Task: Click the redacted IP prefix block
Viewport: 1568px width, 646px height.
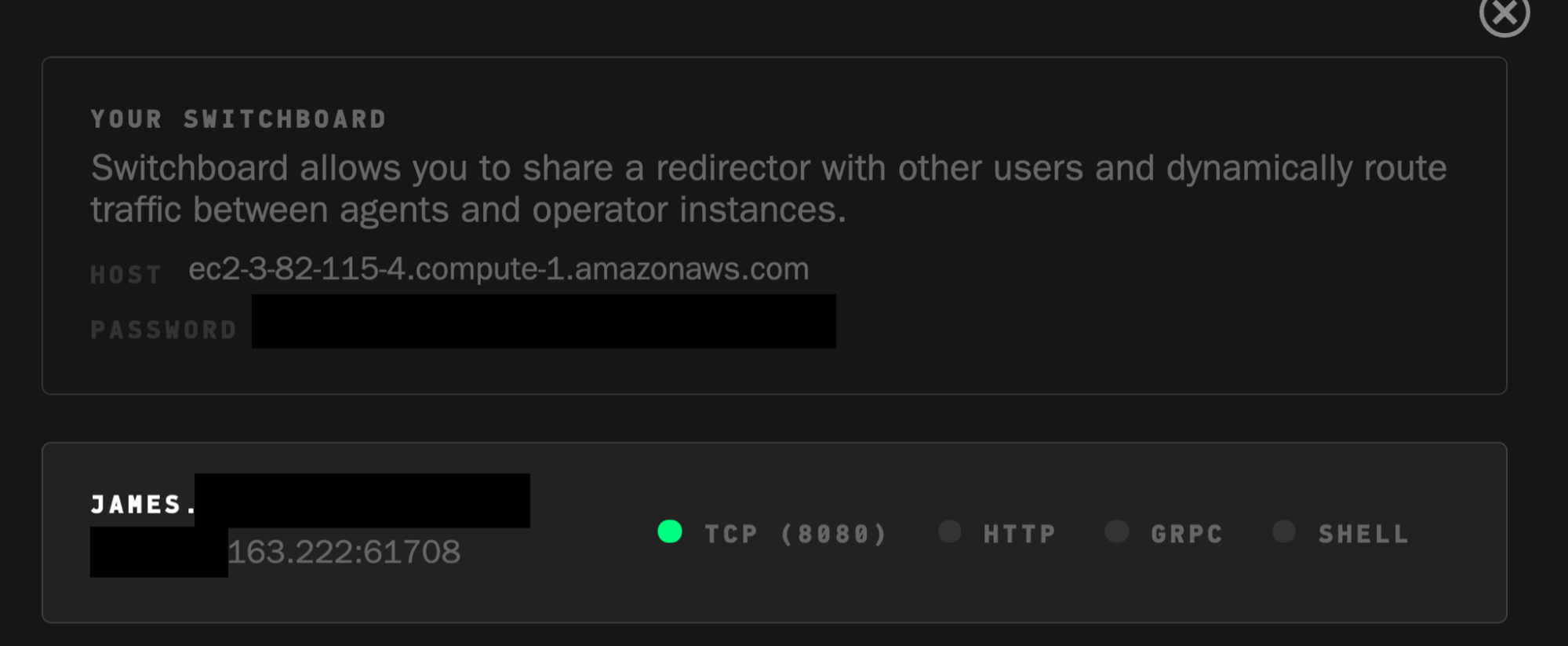Action: (x=158, y=553)
